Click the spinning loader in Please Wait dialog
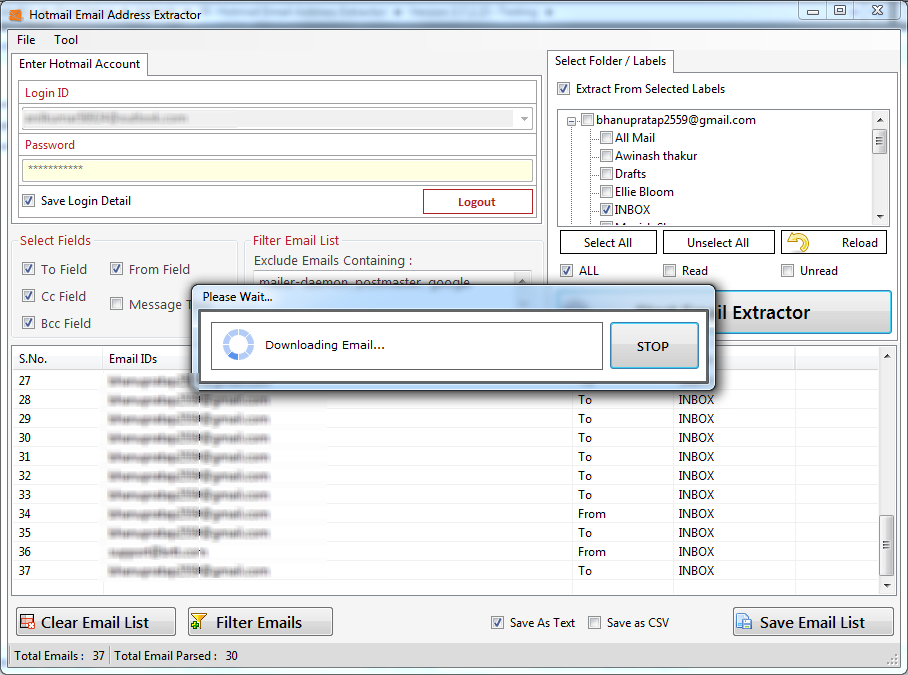Screen dimensions: 908x675 [239, 345]
